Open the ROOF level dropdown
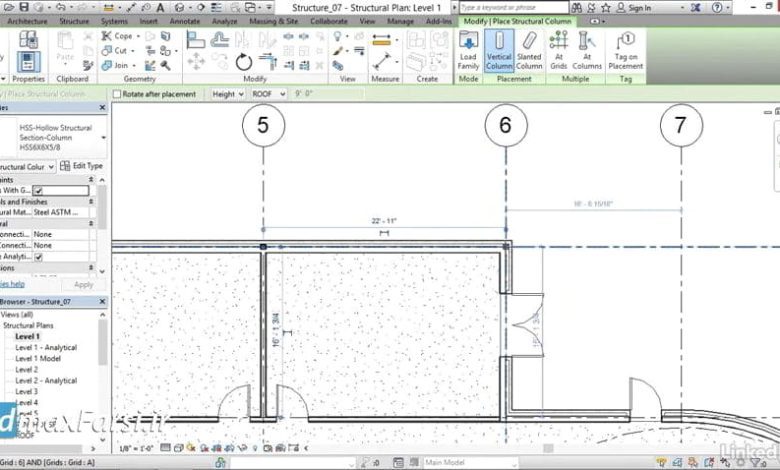The height and width of the screenshot is (470, 780). click(x=268, y=94)
